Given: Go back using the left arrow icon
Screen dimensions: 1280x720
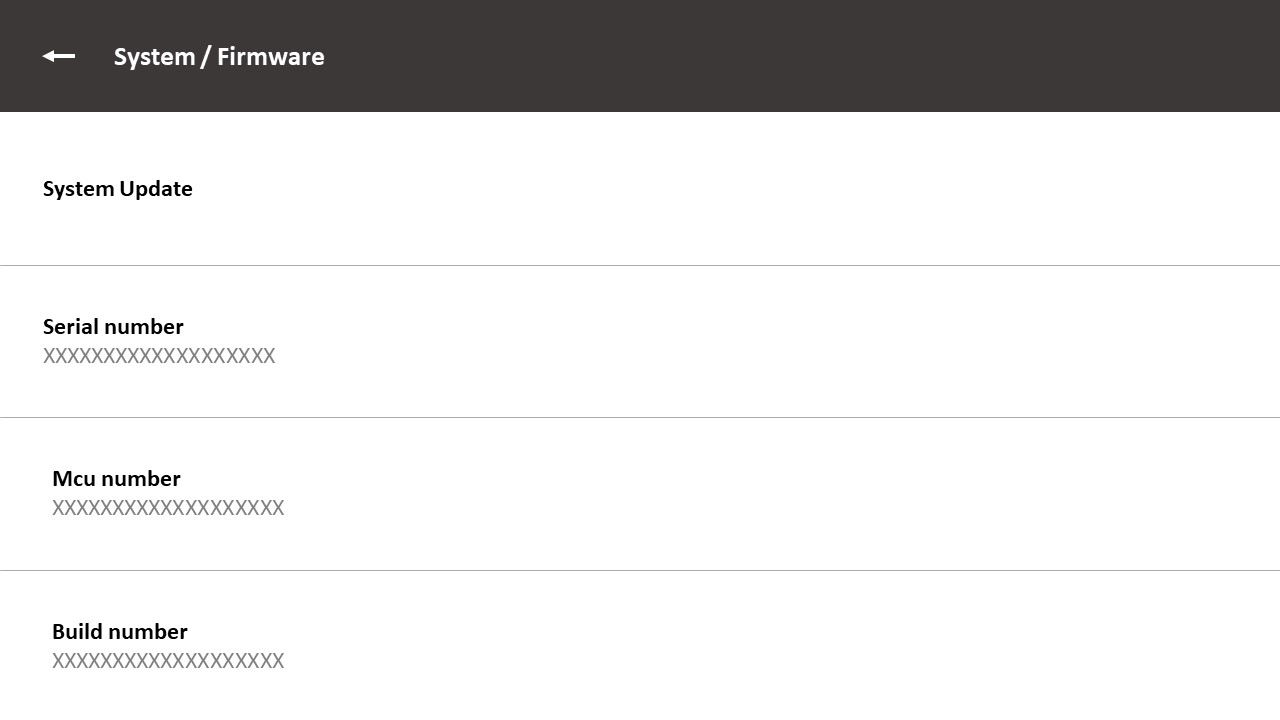Looking at the screenshot, I should tap(59, 56).
